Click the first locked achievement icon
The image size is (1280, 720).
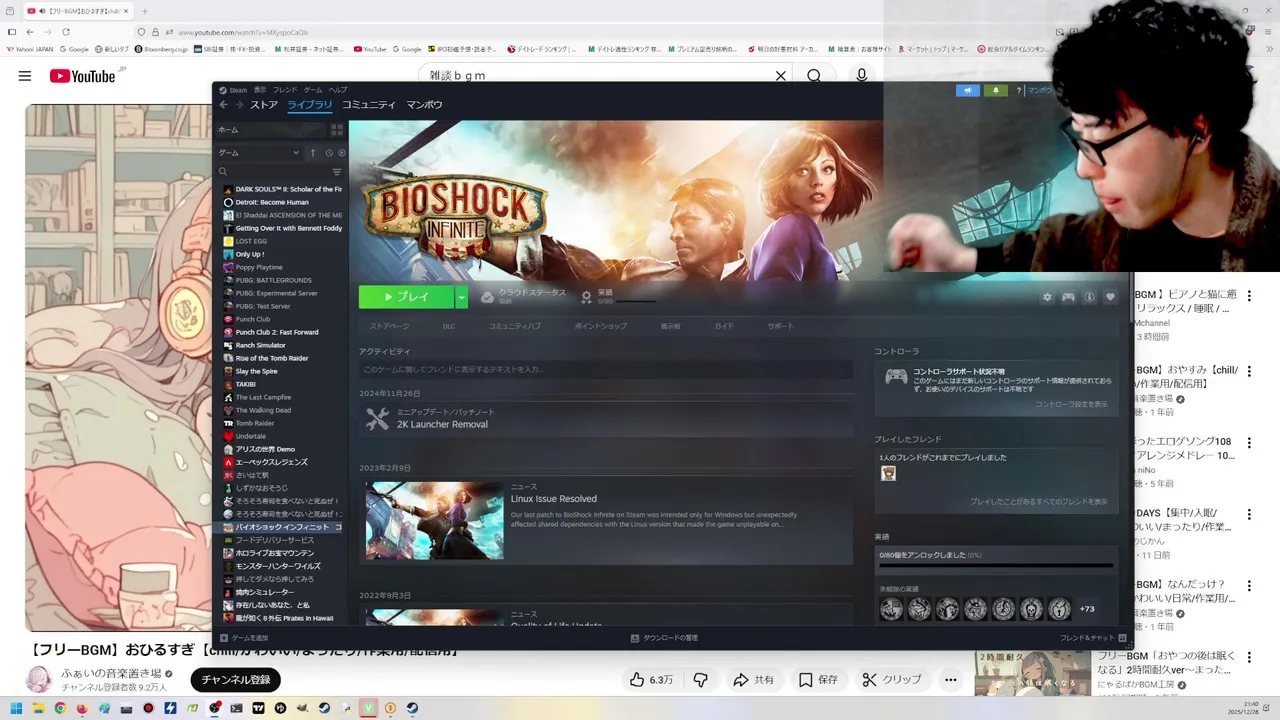click(x=891, y=608)
